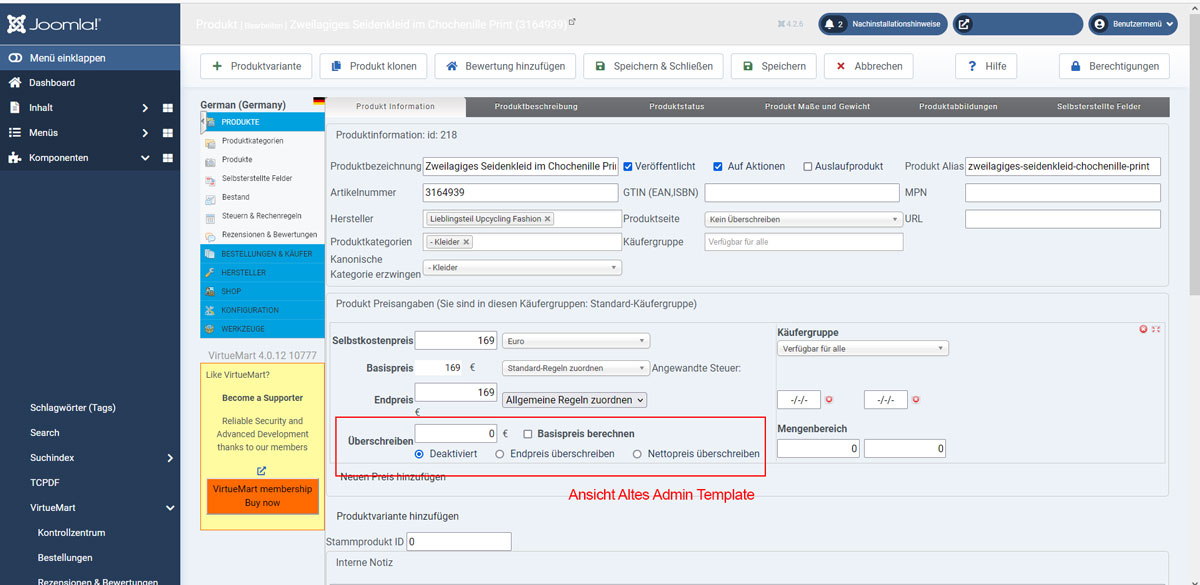Switch to the Produktbeschreibung tab
1200x585 pixels.
point(536,106)
